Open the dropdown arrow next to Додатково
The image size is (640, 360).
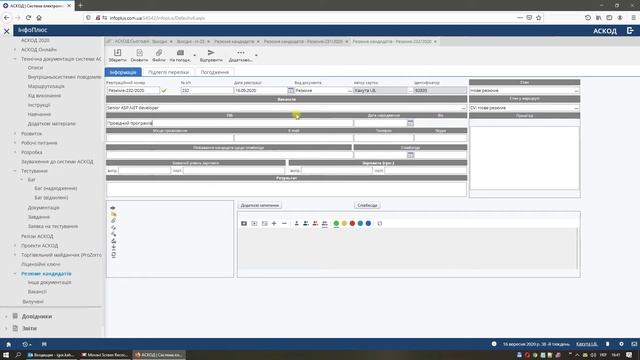pos(256,55)
